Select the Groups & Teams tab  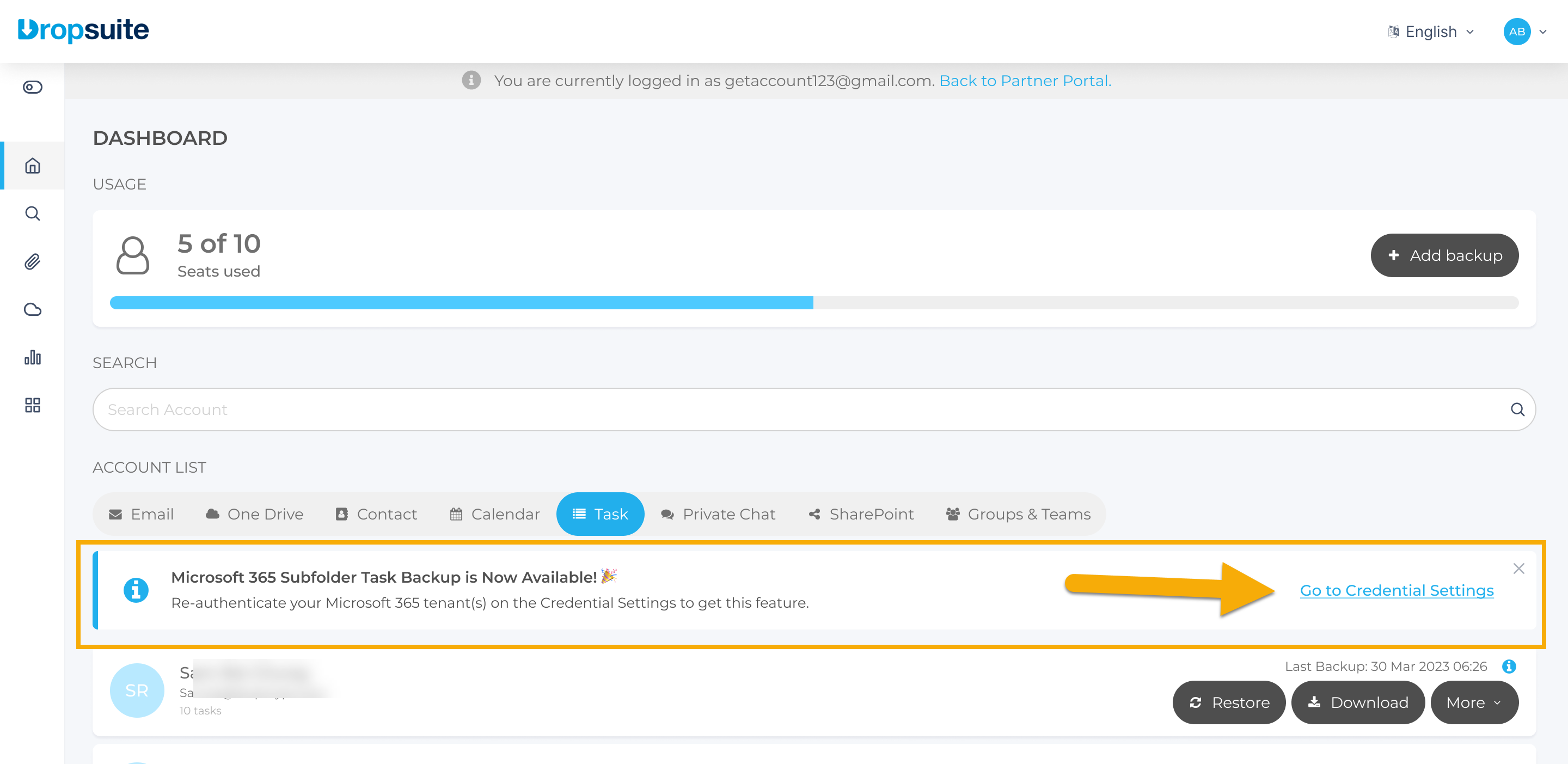(x=1018, y=515)
